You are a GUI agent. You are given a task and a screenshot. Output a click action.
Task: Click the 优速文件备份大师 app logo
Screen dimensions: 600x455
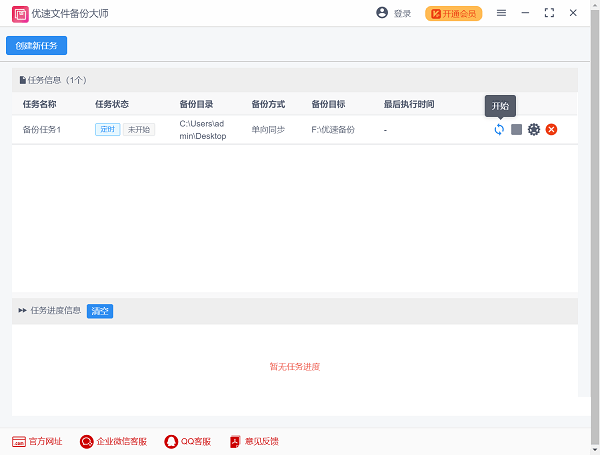pyautogui.click(x=20, y=14)
